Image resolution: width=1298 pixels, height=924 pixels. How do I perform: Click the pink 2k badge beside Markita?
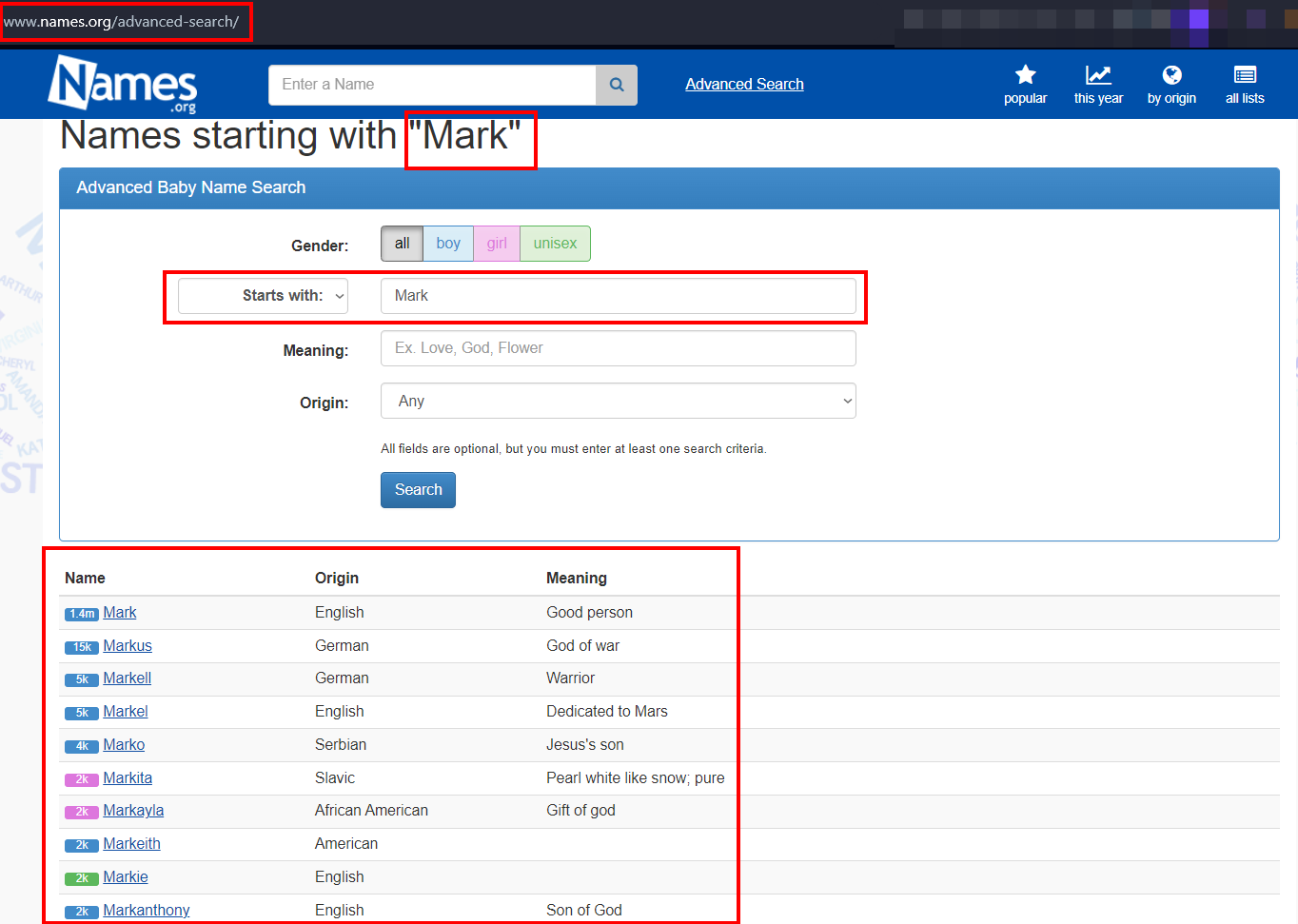82,779
